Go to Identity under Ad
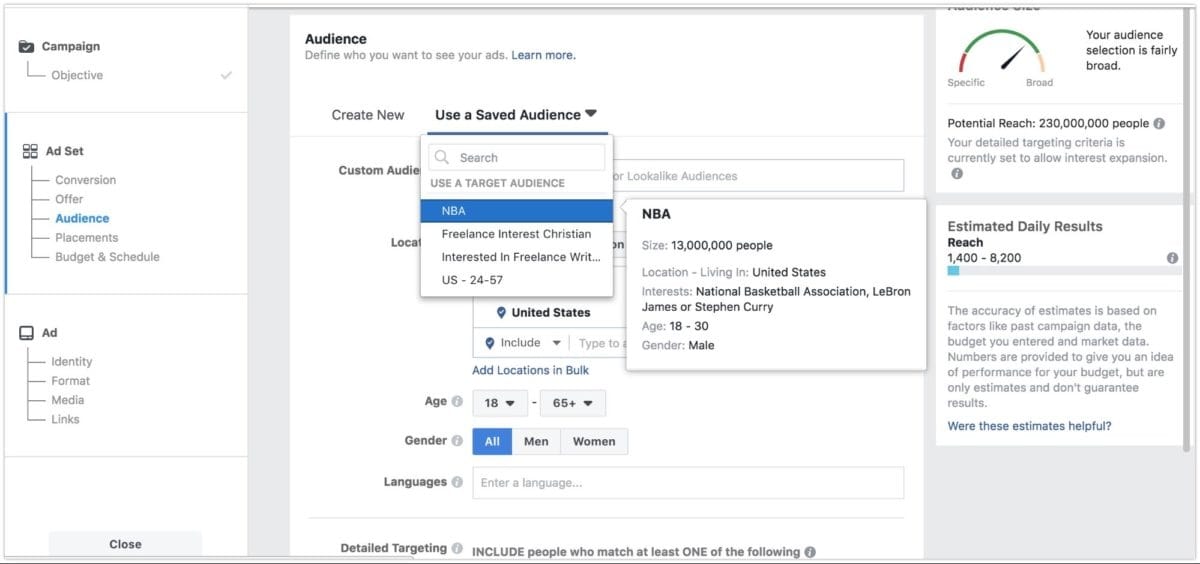 71,361
